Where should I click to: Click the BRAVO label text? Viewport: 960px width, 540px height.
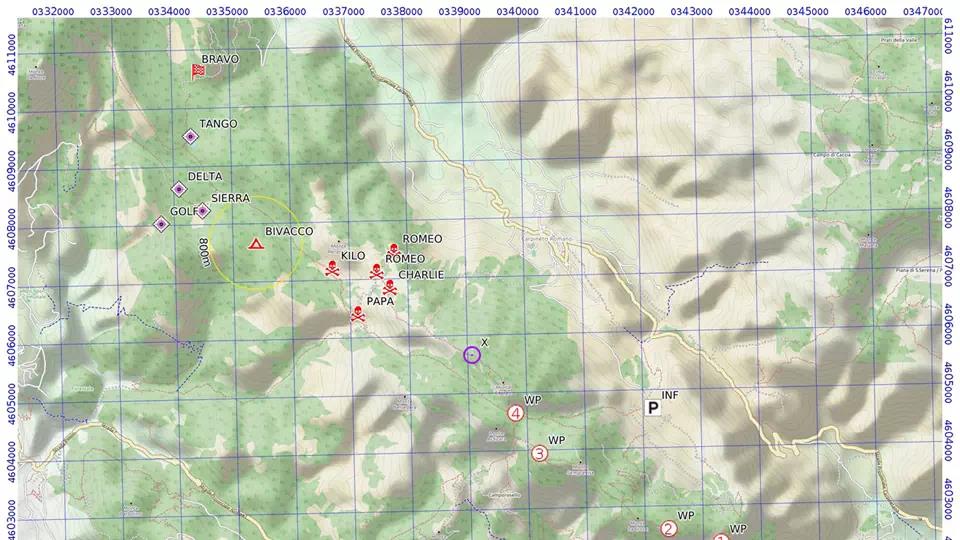pyautogui.click(x=220, y=59)
